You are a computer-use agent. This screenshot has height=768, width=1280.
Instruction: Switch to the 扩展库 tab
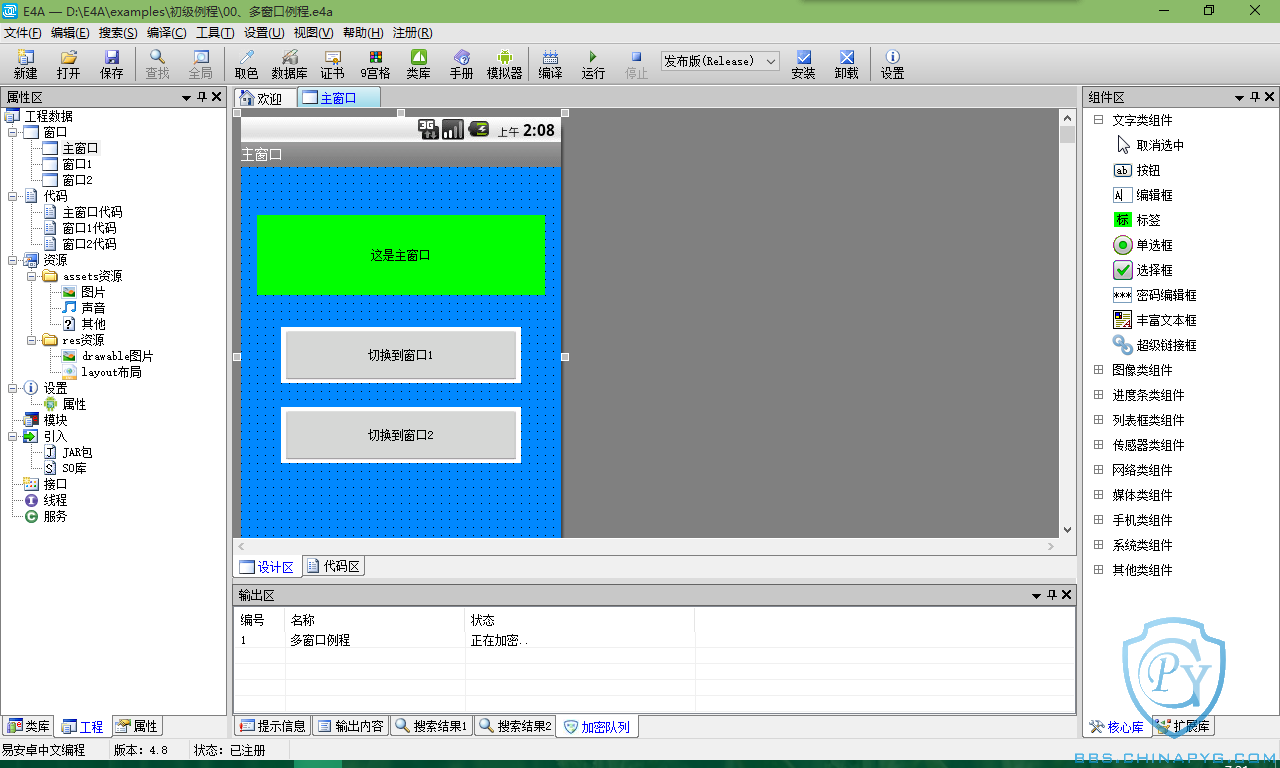pos(1184,726)
